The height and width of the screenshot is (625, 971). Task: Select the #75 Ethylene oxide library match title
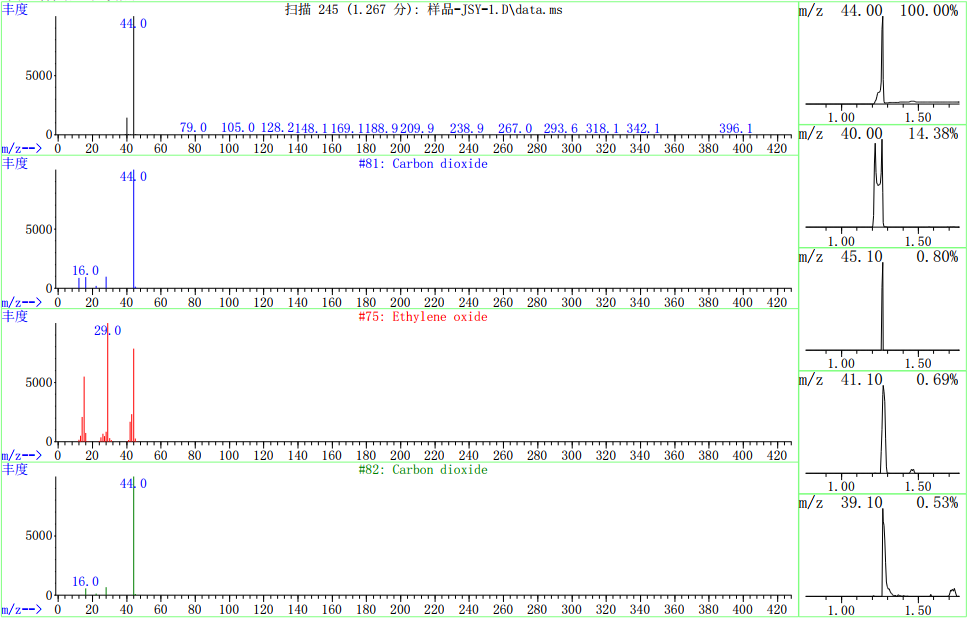coord(422,317)
